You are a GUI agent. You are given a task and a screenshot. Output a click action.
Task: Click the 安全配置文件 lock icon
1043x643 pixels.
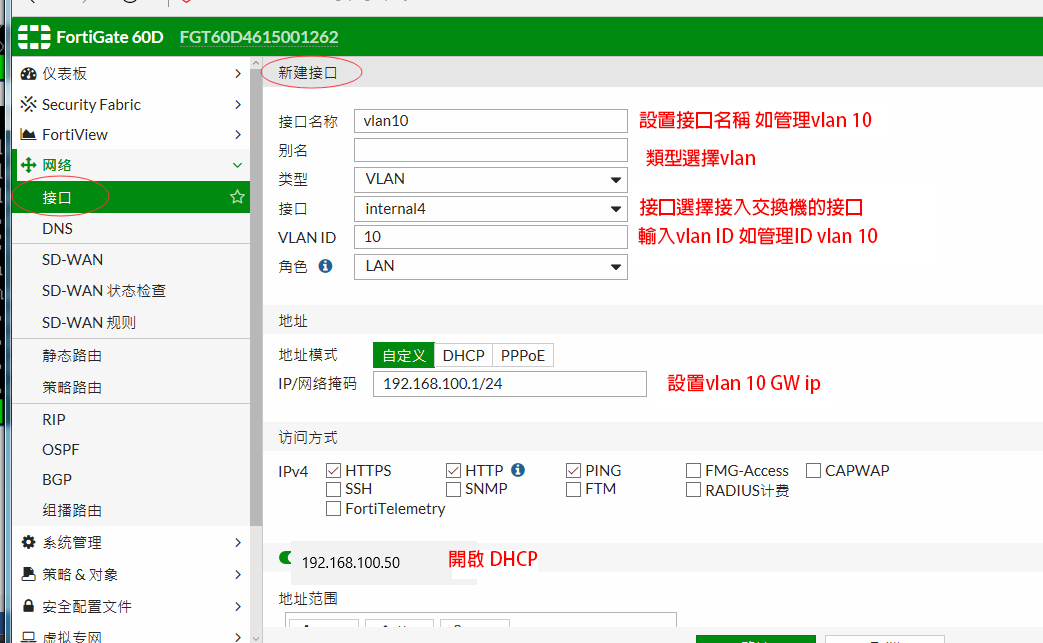pos(28,606)
